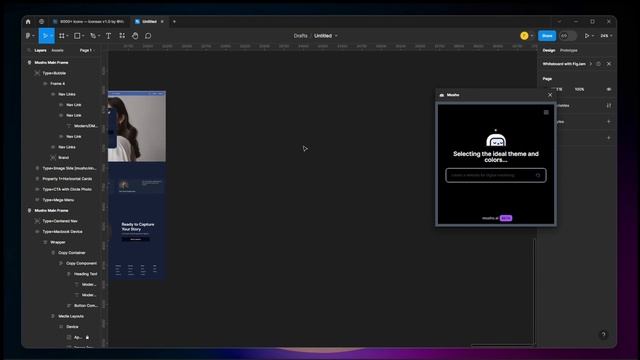The image size is (640, 360).
Task: Select the Frame tool
Action: [x=62, y=36]
